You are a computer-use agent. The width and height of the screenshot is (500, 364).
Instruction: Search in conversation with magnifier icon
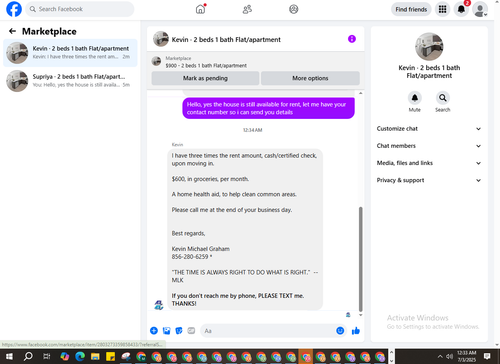pos(443,98)
